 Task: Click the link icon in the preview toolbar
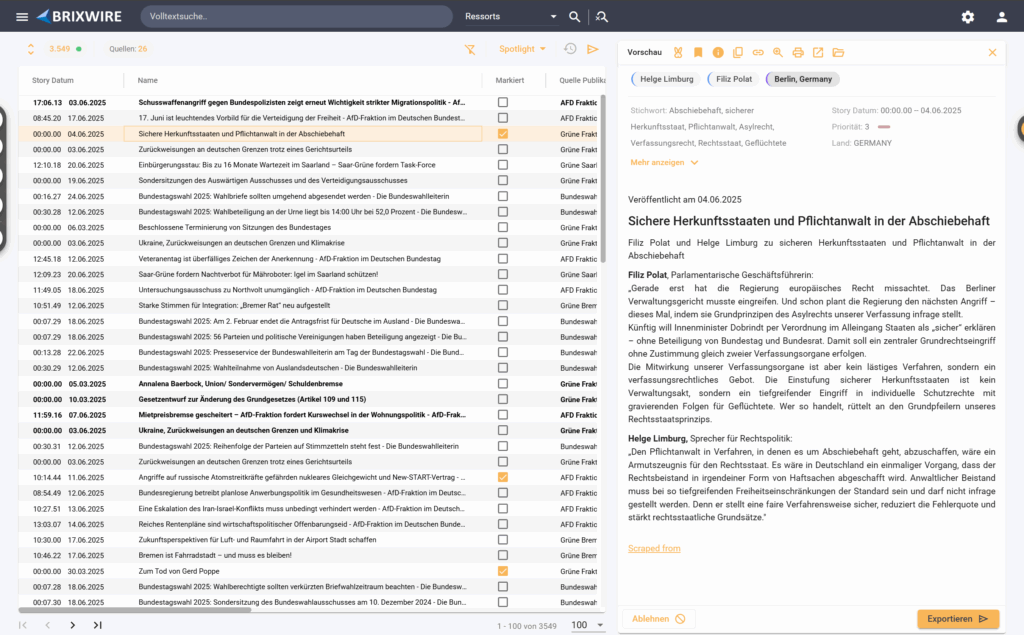click(x=757, y=52)
